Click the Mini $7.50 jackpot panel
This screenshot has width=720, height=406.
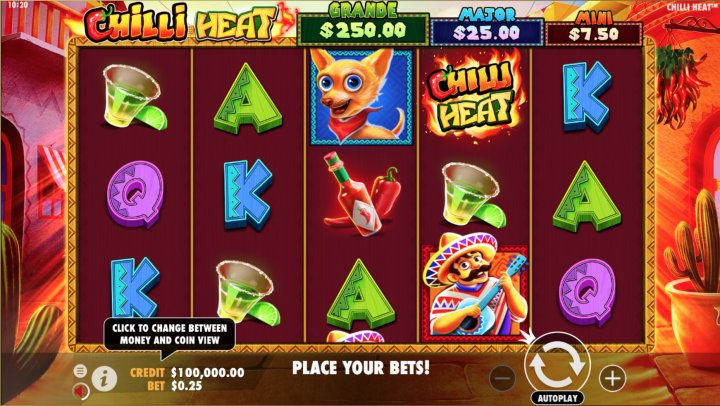pyautogui.click(x=594, y=29)
